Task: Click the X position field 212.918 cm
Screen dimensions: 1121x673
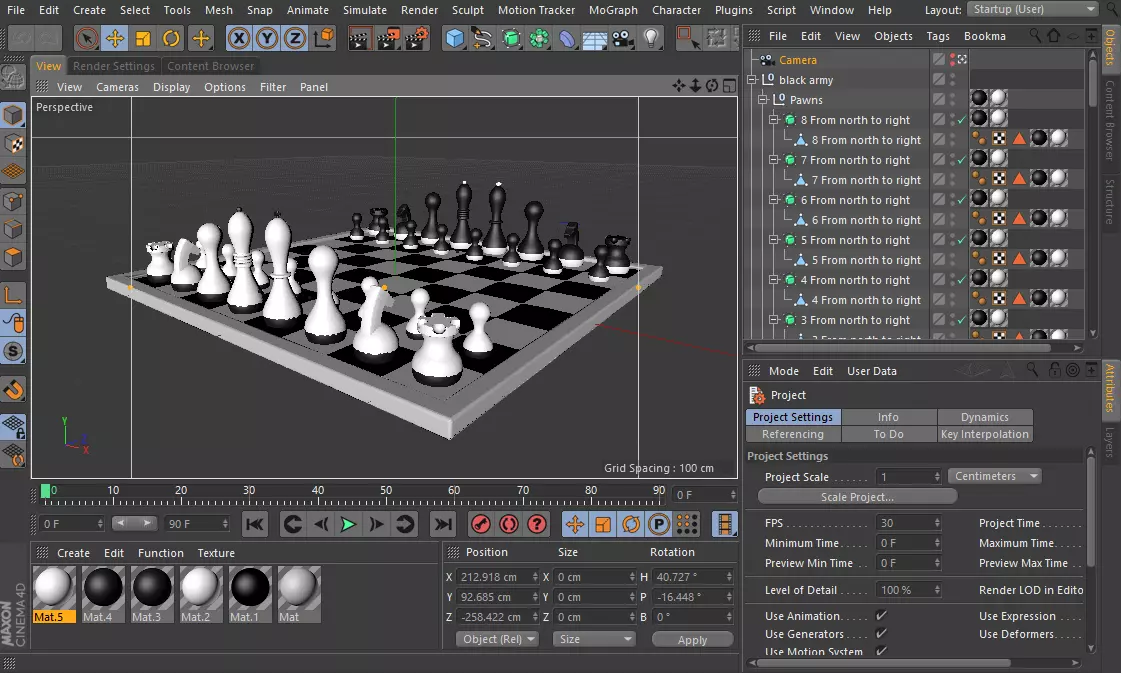Action: (498, 576)
